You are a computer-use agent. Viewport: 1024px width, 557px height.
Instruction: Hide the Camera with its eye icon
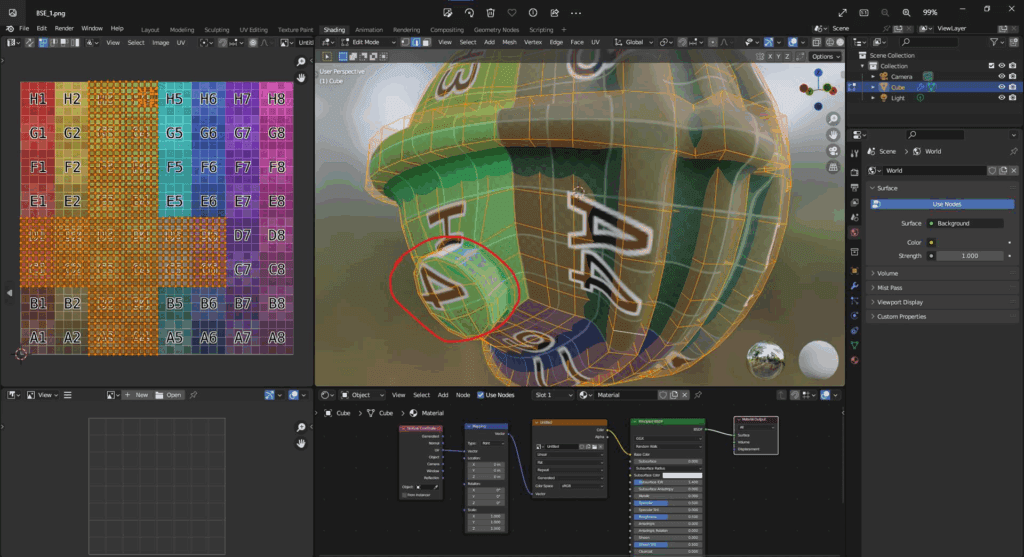[1001, 76]
